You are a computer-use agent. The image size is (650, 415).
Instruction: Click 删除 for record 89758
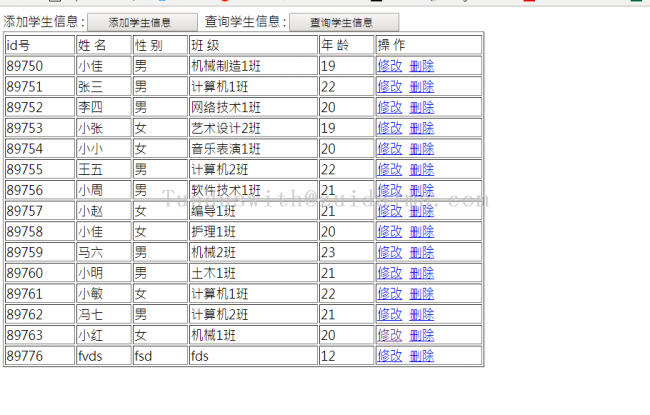422,231
